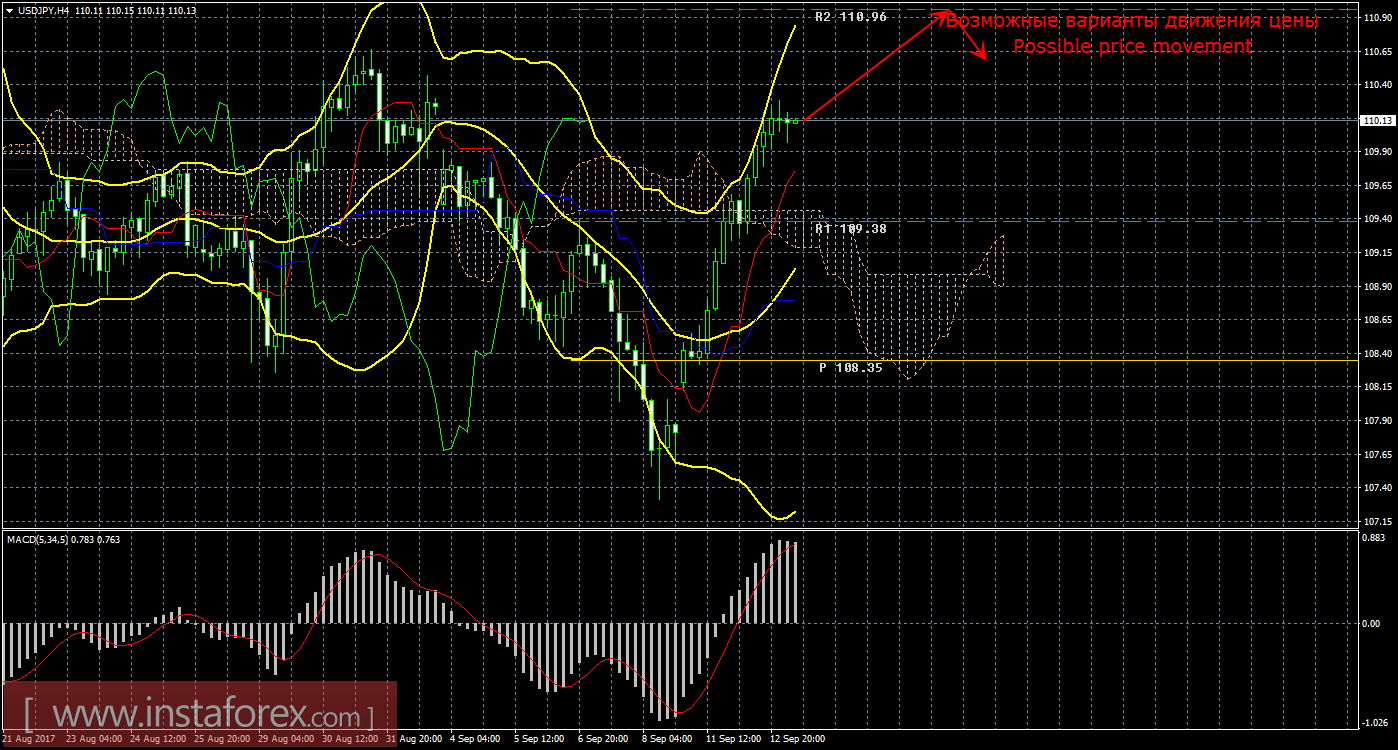Click the 109.40 price axis value

click(1378, 219)
